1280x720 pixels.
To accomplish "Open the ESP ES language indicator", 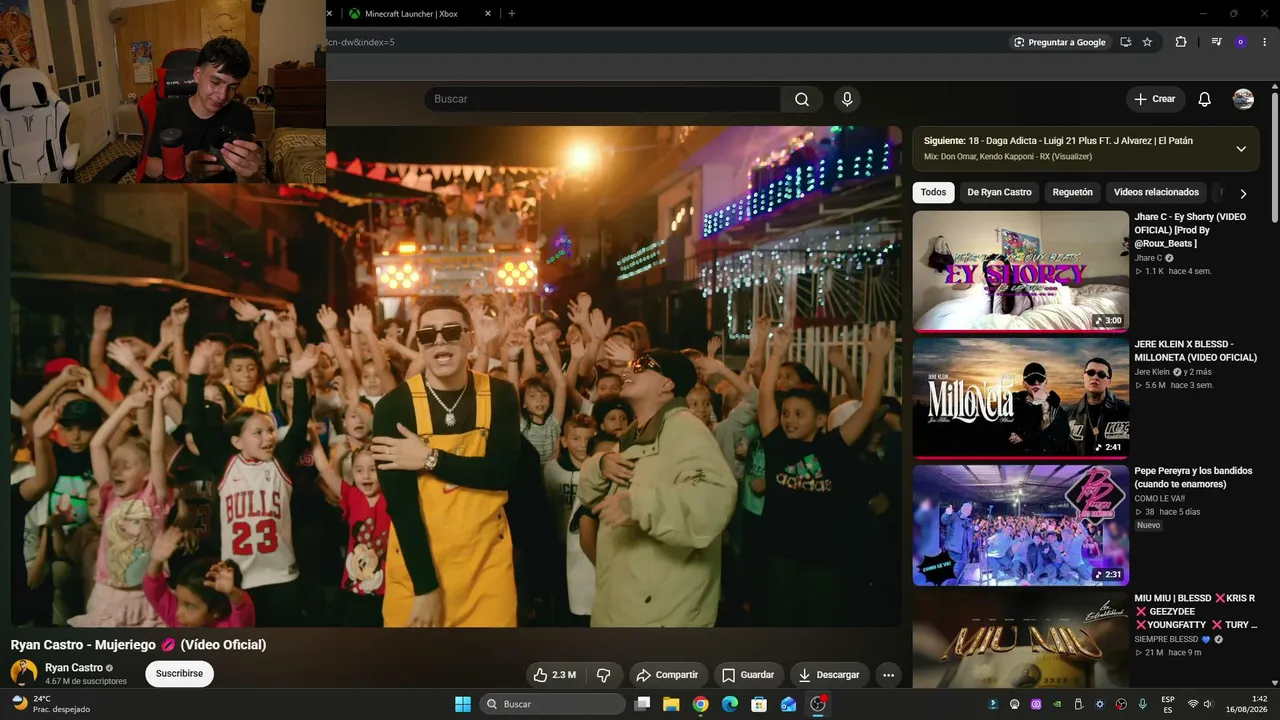I will pos(1168,704).
